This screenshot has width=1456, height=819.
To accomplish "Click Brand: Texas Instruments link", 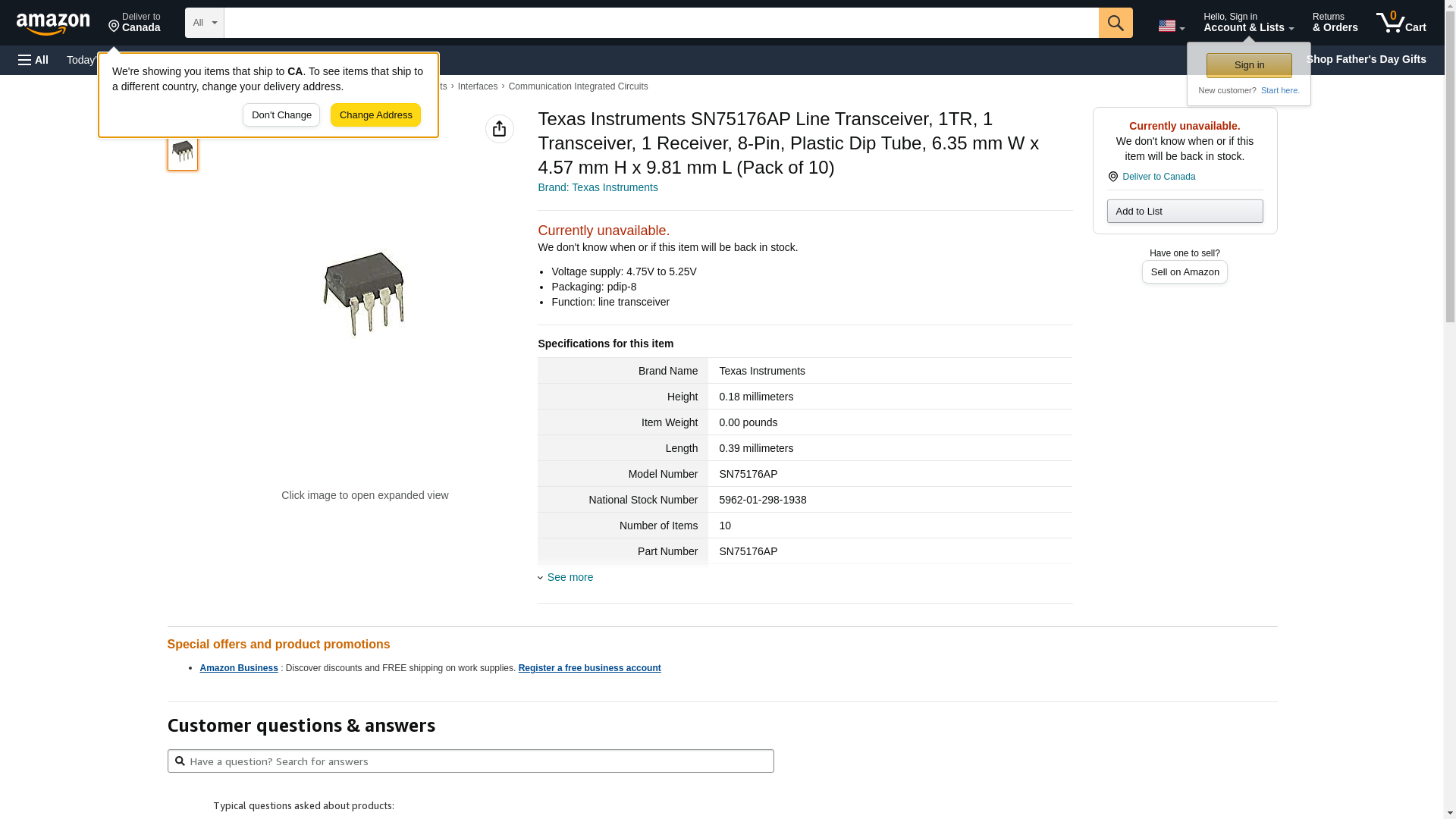I will coord(598,187).
